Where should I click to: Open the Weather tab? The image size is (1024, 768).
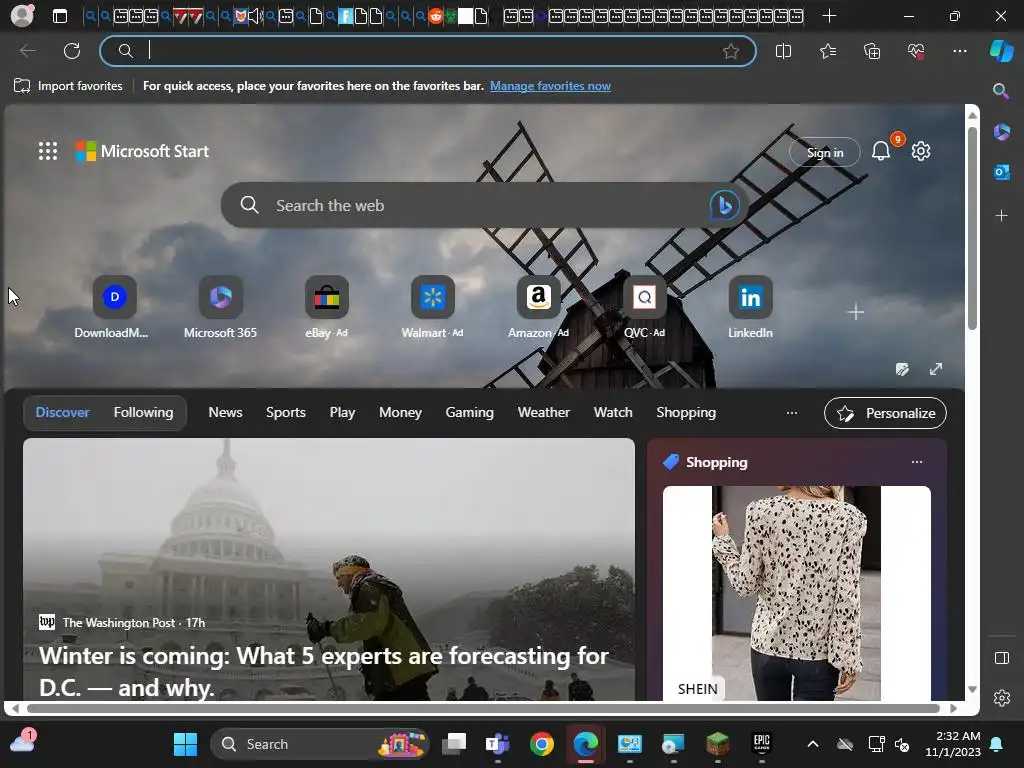[543, 413]
